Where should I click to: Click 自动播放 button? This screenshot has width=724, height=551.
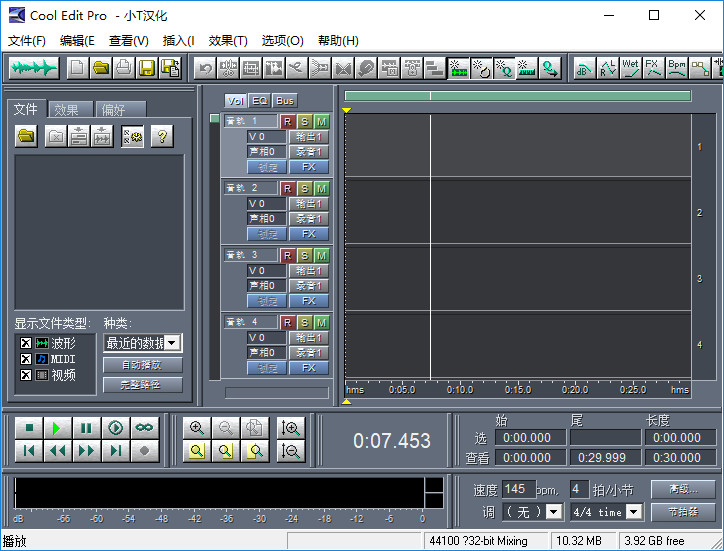click(143, 365)
